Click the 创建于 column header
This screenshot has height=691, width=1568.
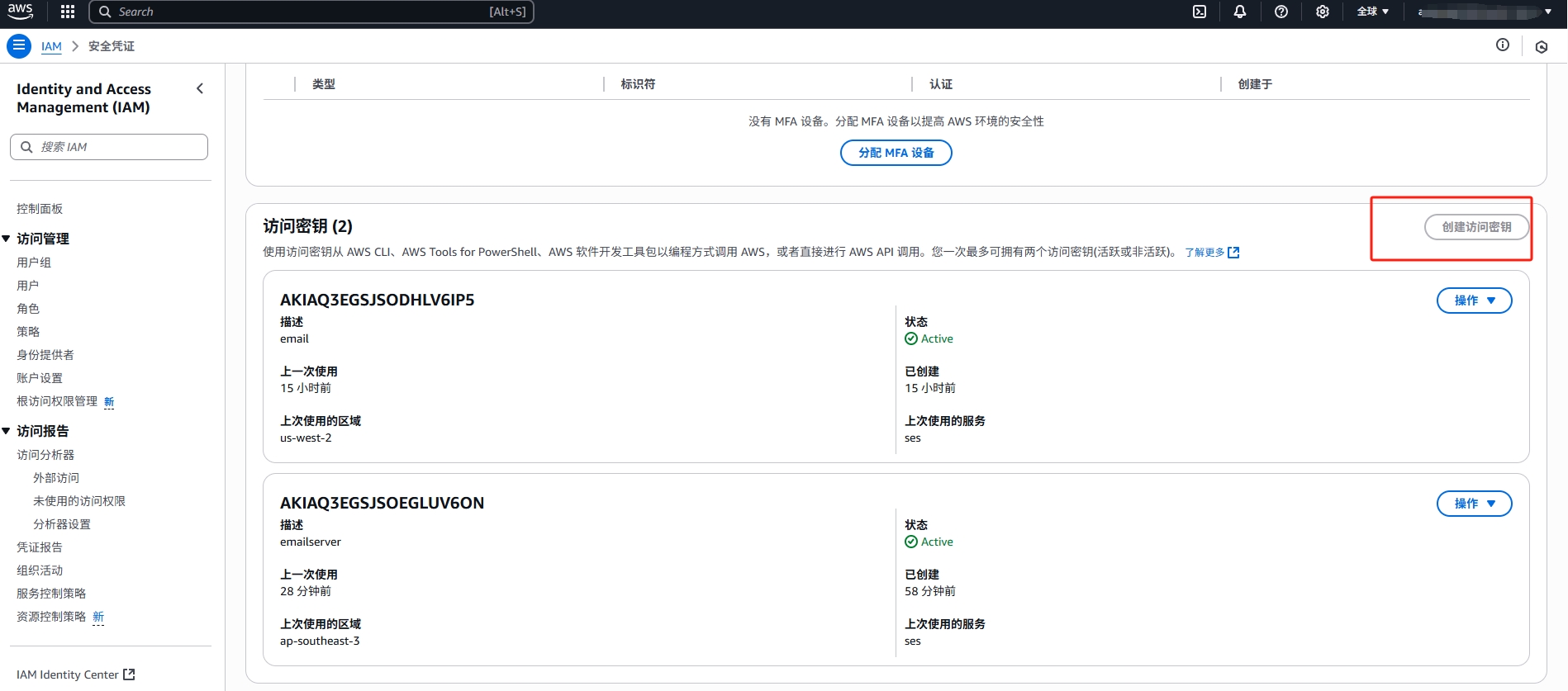(x=1255, y=84)
